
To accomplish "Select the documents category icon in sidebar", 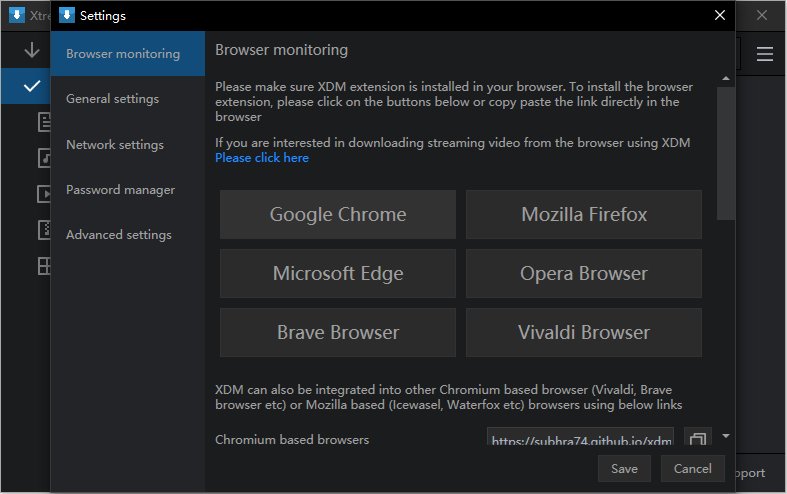I will pyautogui.click(x=45, y=121).
